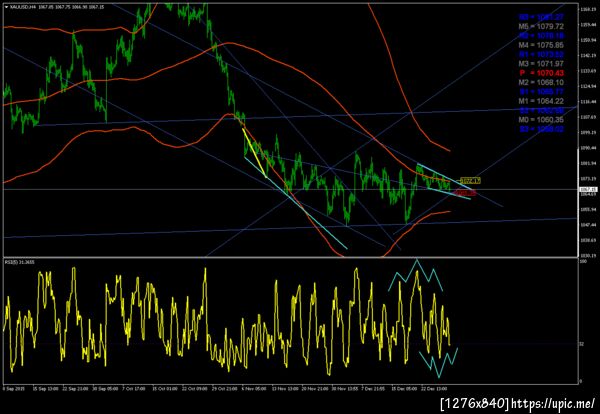
Task: Click the M0 = 1060.35 pivot label
Action: pyautogui.click(x=541, y=120)
